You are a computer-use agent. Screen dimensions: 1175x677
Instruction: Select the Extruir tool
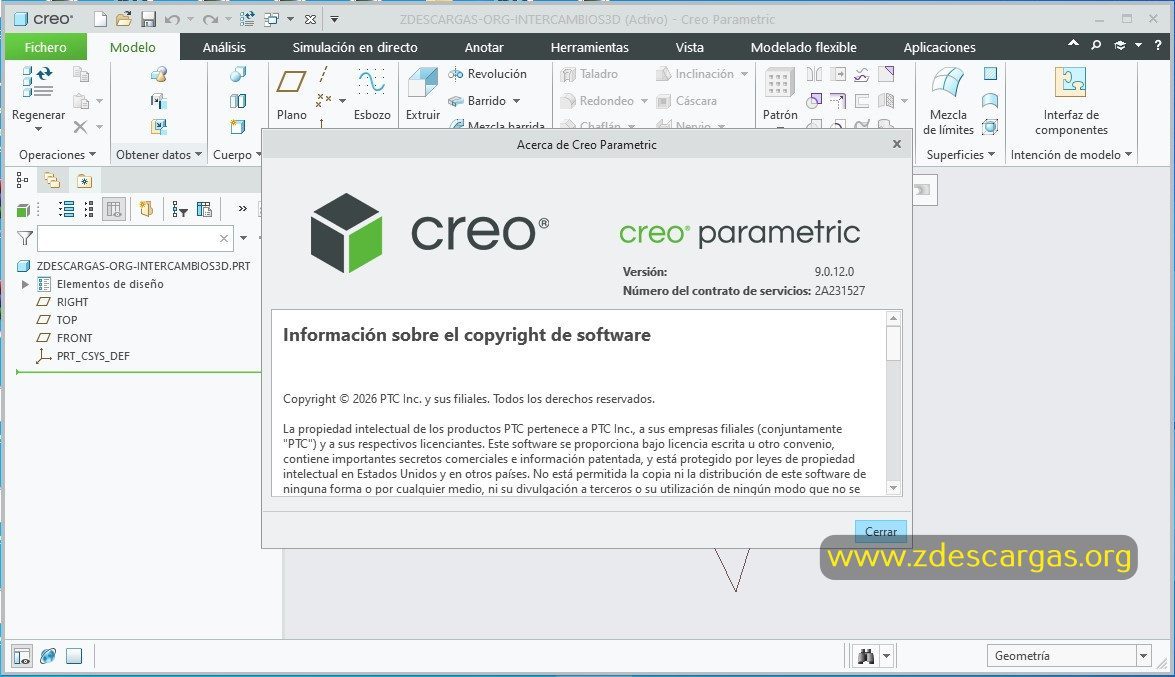[423, 82]
